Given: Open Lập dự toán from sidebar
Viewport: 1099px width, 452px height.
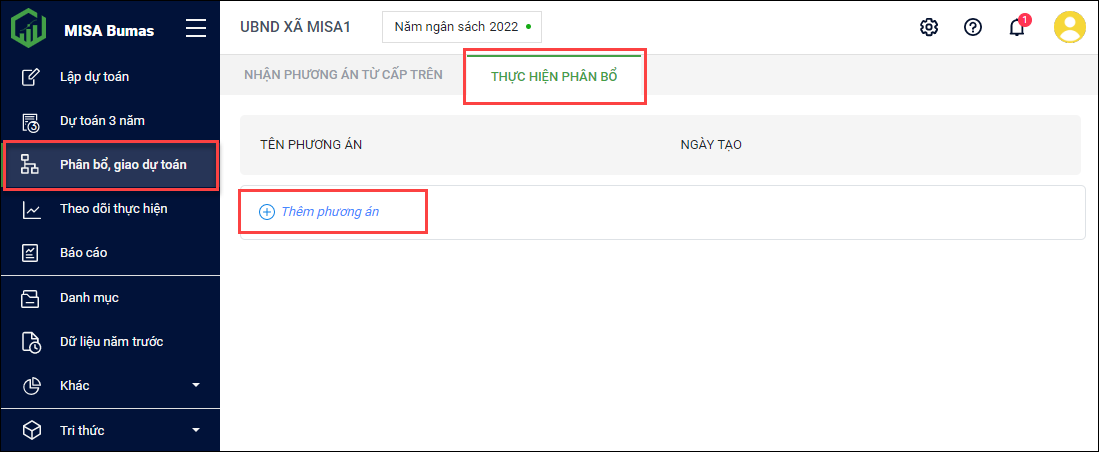Looking at the screenshot, I should [x=94, y=76].
